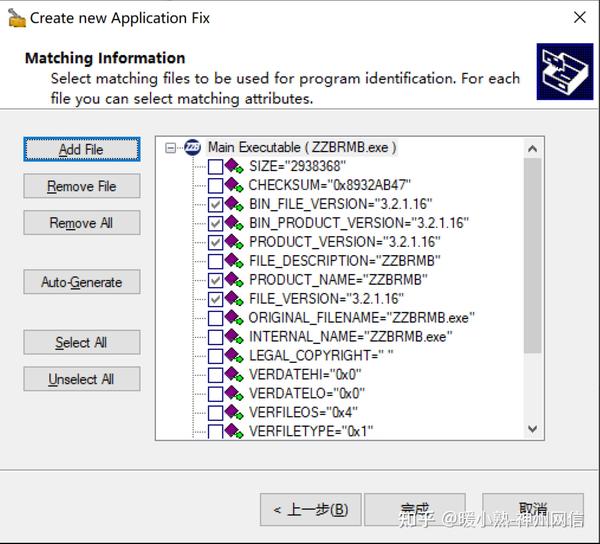
Task: Check the VERDATEHI checkbox
Action: click(215, 375)
